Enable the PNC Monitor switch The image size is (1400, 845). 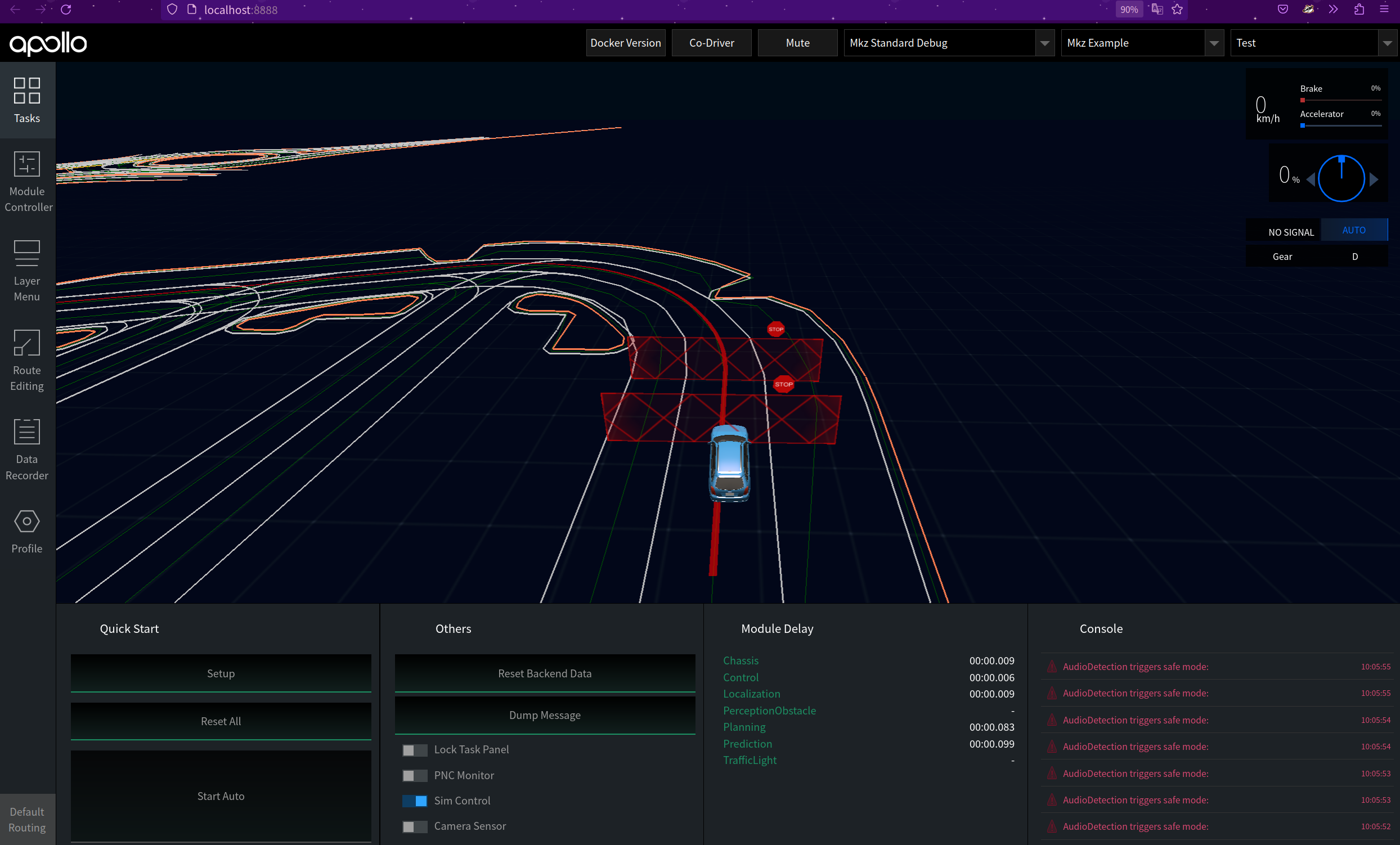tap(414, 776)
